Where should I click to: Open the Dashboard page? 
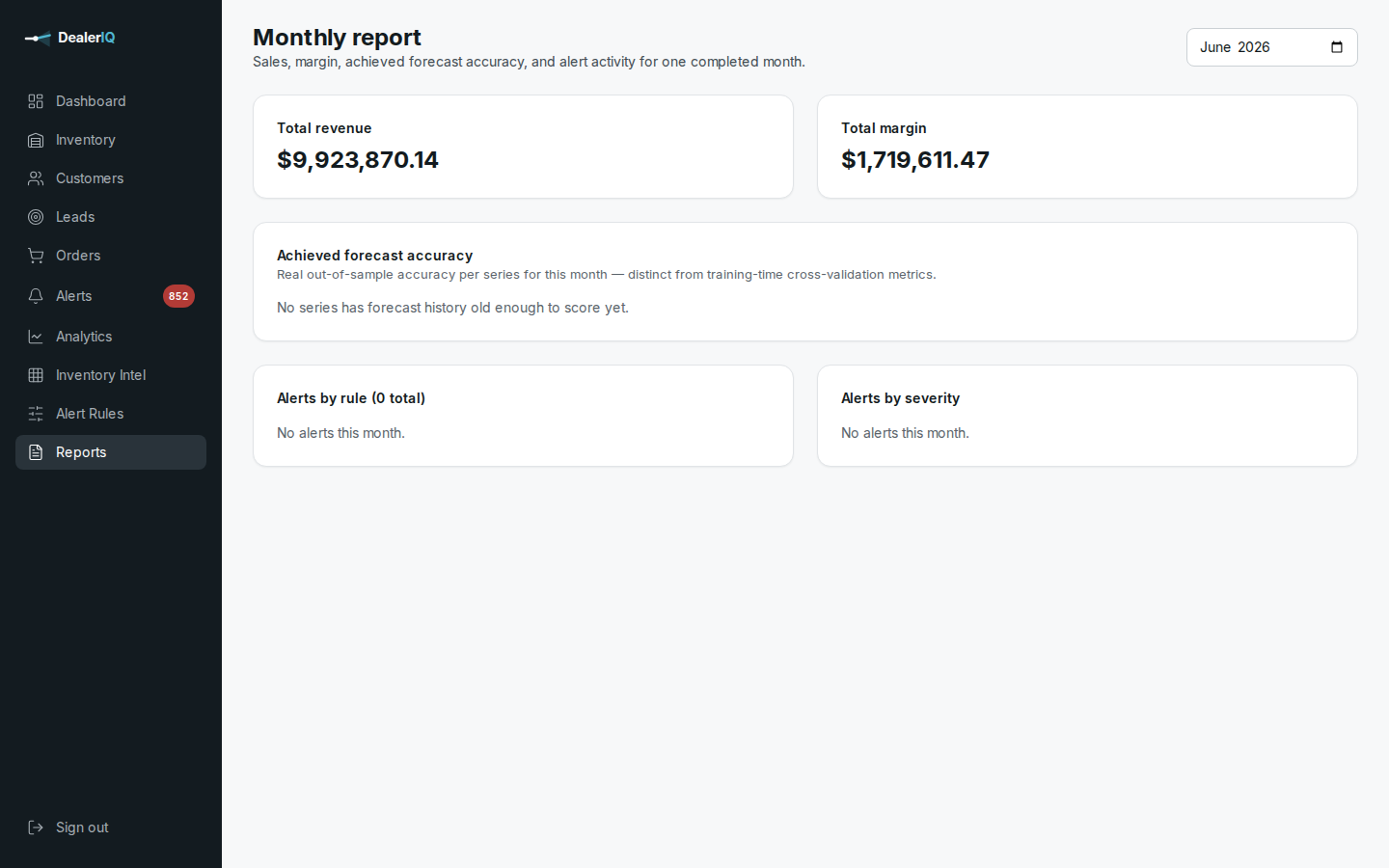[x=111, y=101]
